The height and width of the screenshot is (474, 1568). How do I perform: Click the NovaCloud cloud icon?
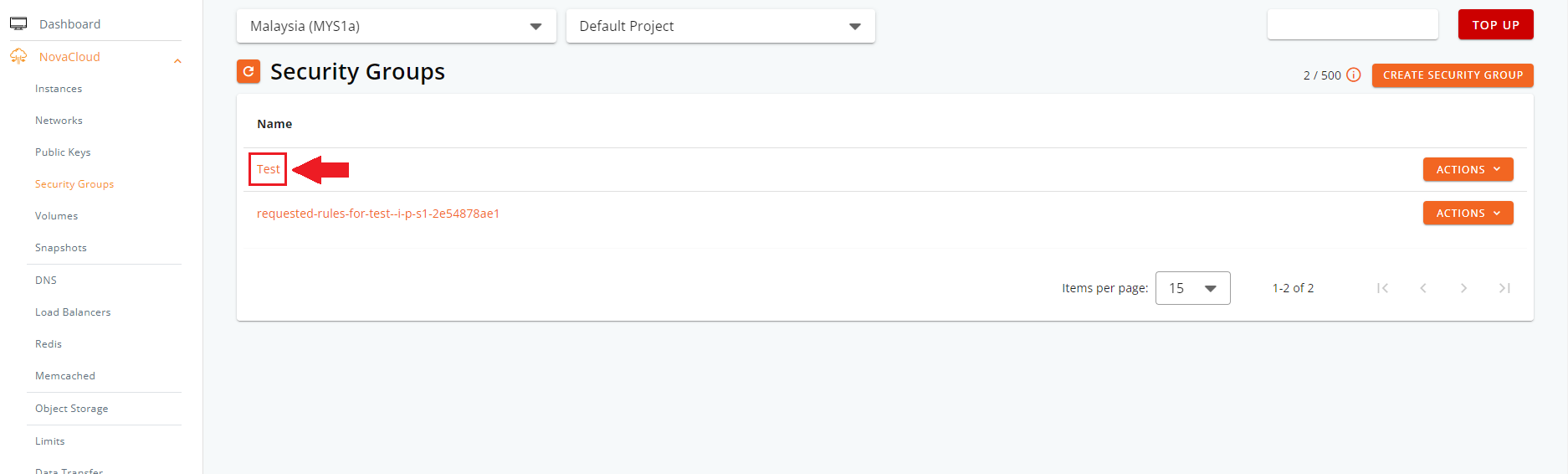(18, 56)
